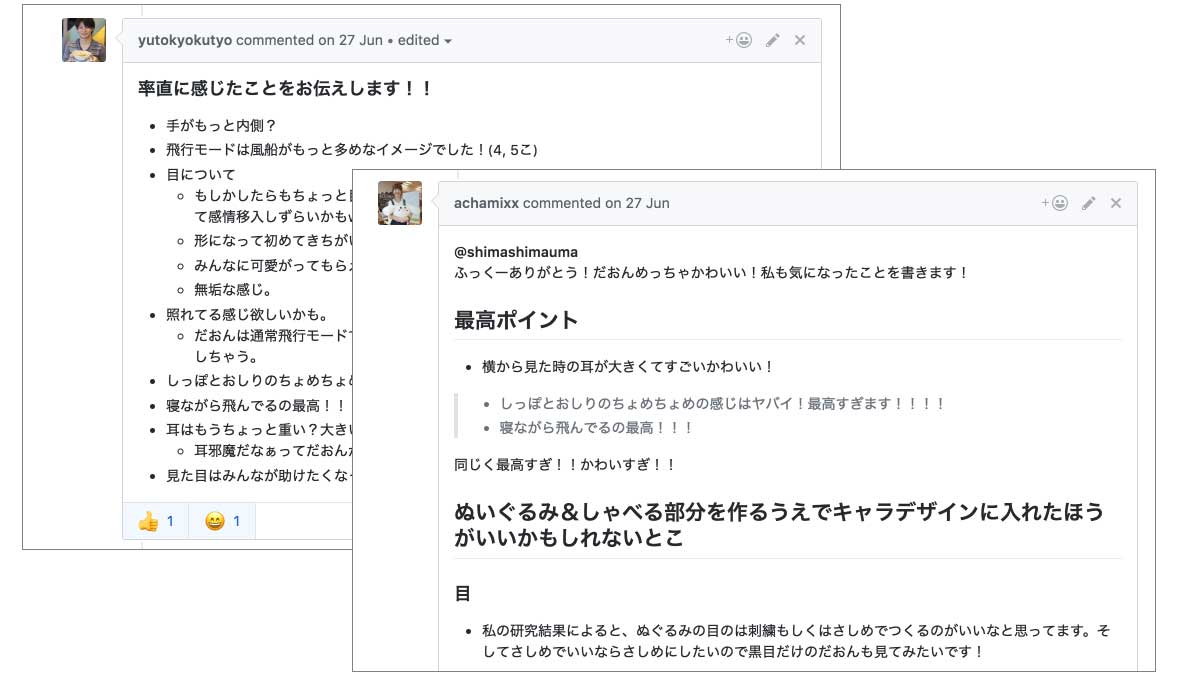Viewport: 1181px width, 676px height.
Task: Delete achamixx's comment with X icon
Action: pos(1116,203)
